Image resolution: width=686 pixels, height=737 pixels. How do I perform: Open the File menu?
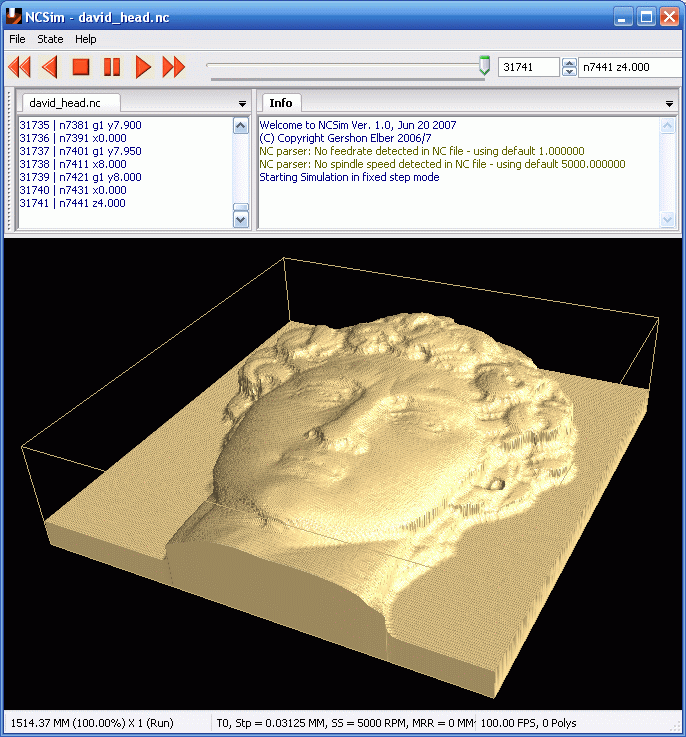[x=17, y=39]
